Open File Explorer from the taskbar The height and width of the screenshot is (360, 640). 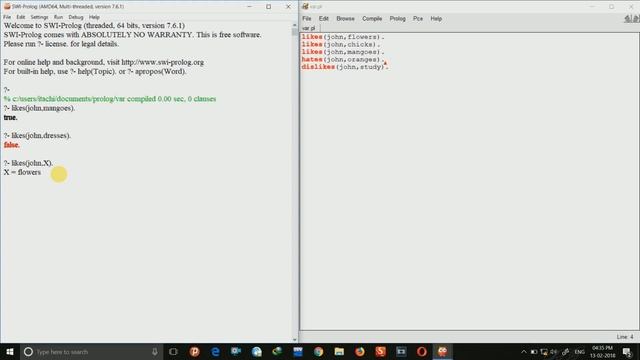coord(339,351)
